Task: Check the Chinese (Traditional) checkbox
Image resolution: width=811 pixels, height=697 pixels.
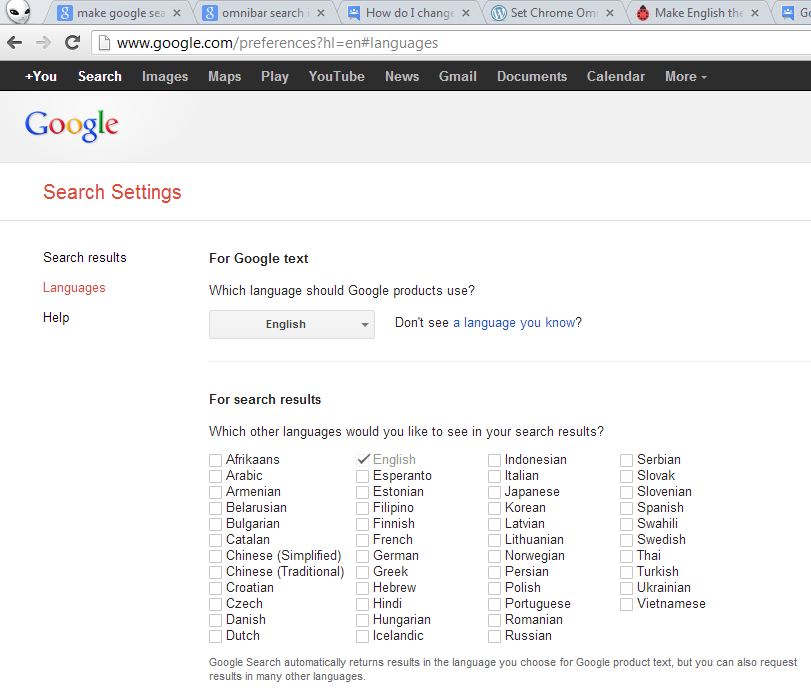Action: pos(216,572)
